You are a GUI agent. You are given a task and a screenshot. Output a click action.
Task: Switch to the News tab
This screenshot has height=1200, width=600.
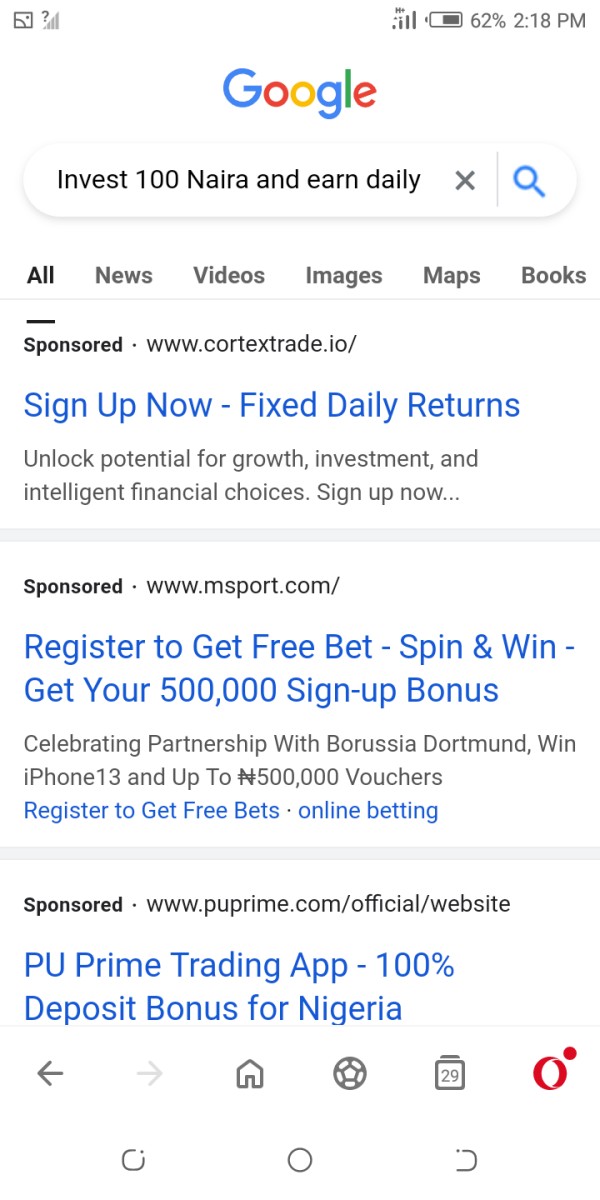click(x=124, y=275)
